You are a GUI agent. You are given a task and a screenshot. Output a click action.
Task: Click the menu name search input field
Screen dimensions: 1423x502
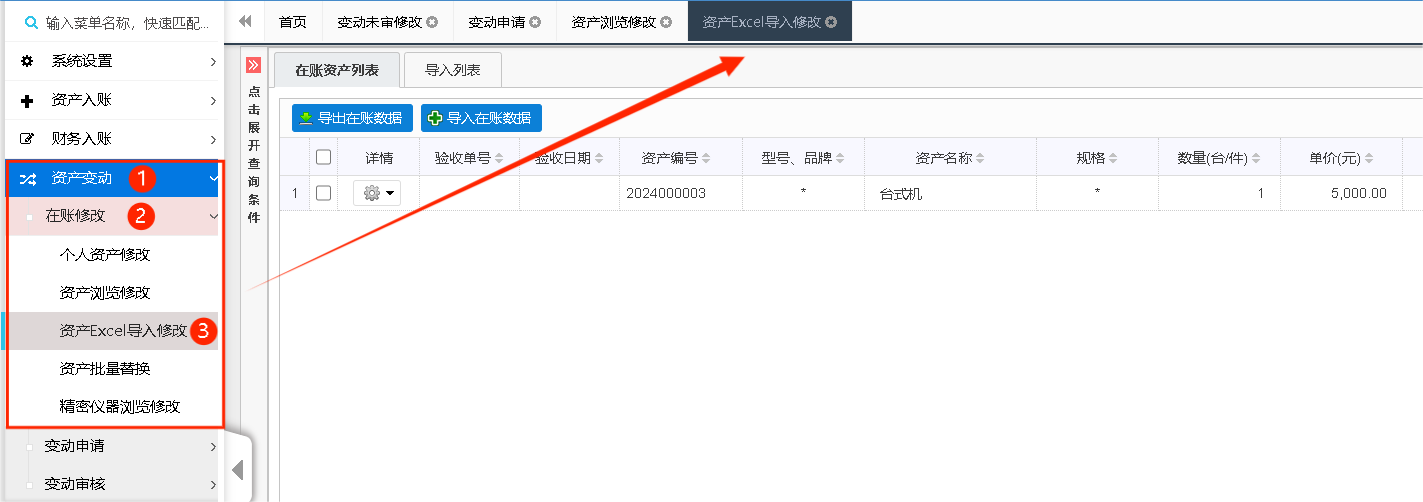click(125, 22)
